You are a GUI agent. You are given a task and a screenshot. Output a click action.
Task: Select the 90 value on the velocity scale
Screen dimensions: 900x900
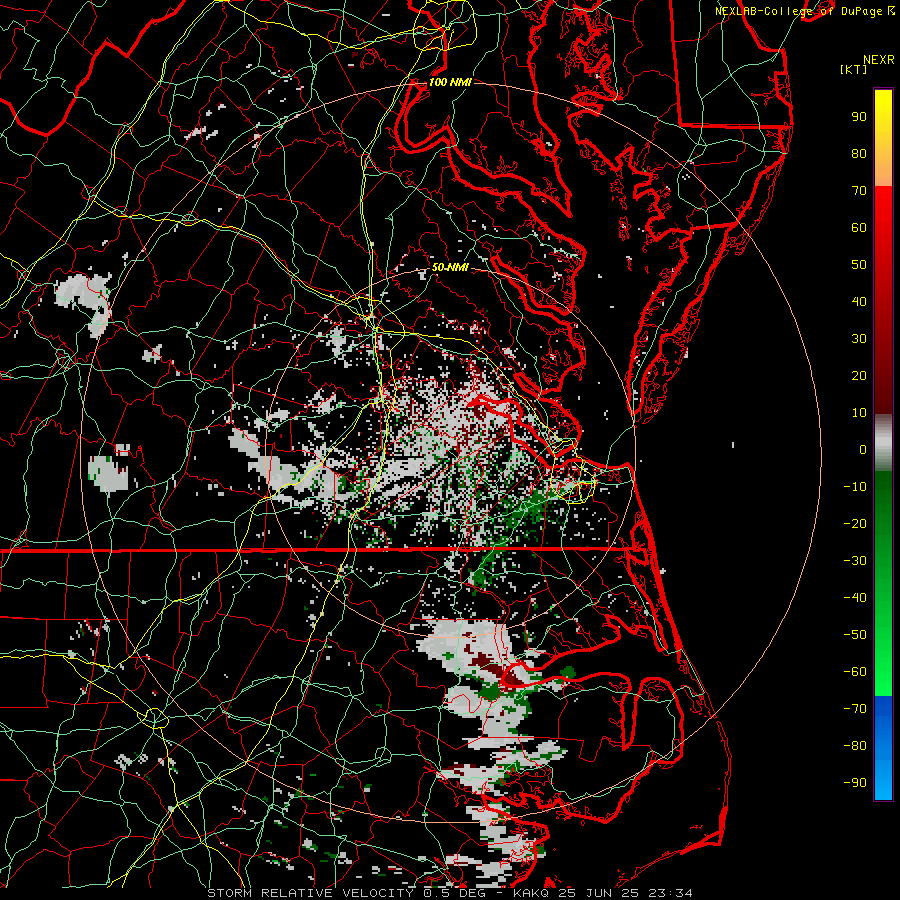pyautogui.click(x=859, y=117)
